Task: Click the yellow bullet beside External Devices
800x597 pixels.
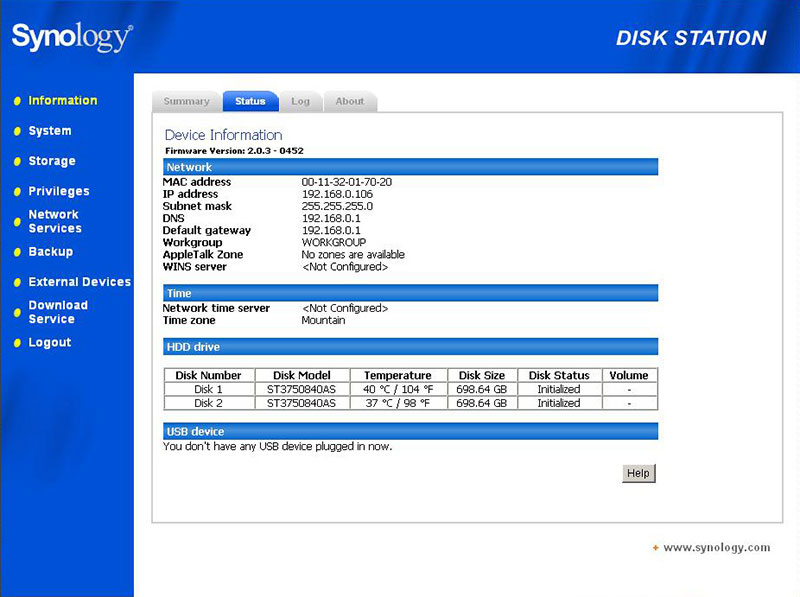Action: [17, 282]
